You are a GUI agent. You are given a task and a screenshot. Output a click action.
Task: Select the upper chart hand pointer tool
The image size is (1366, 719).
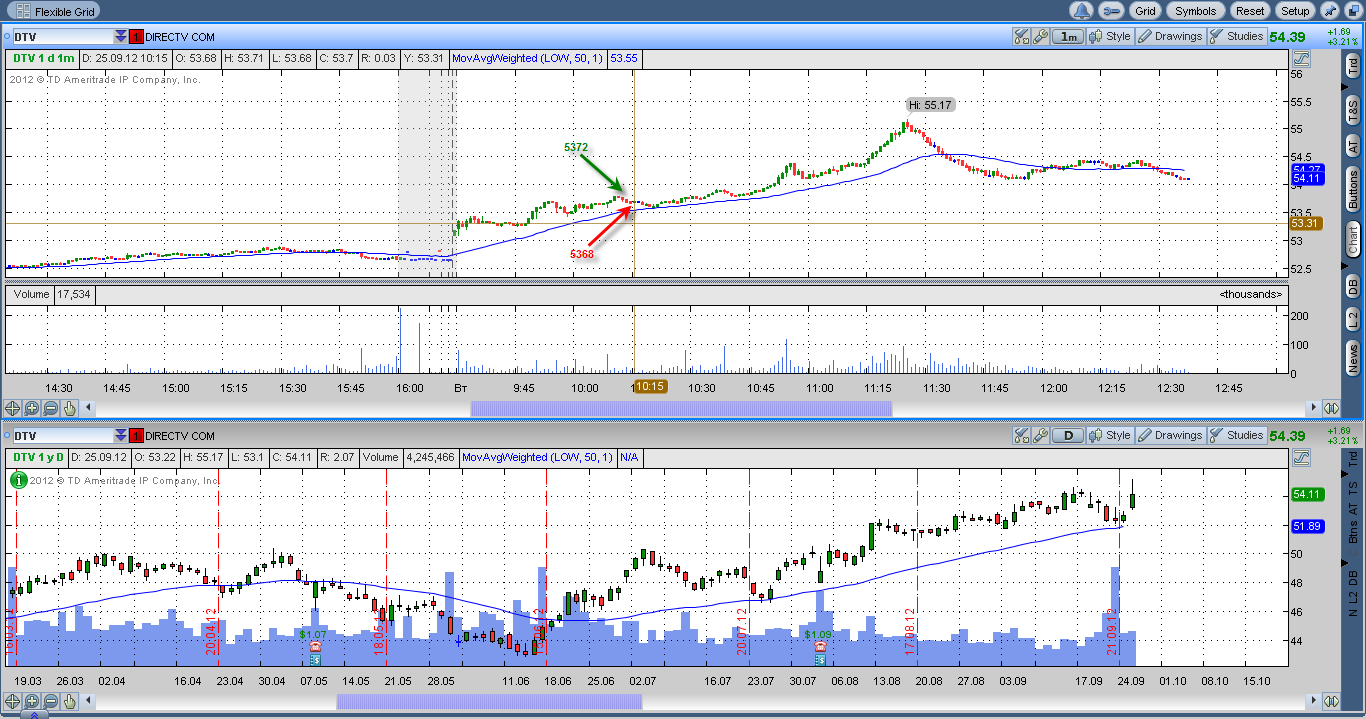pyautogui.click(x=69, y=408)
